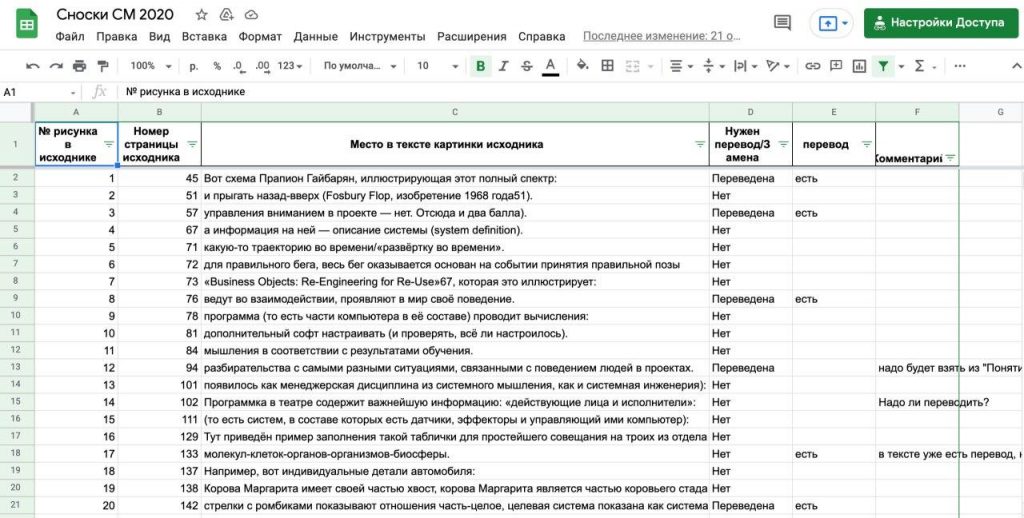Viewport: 1024px width, 518px height.
Task: Open text rotation options
Action: 778,66
